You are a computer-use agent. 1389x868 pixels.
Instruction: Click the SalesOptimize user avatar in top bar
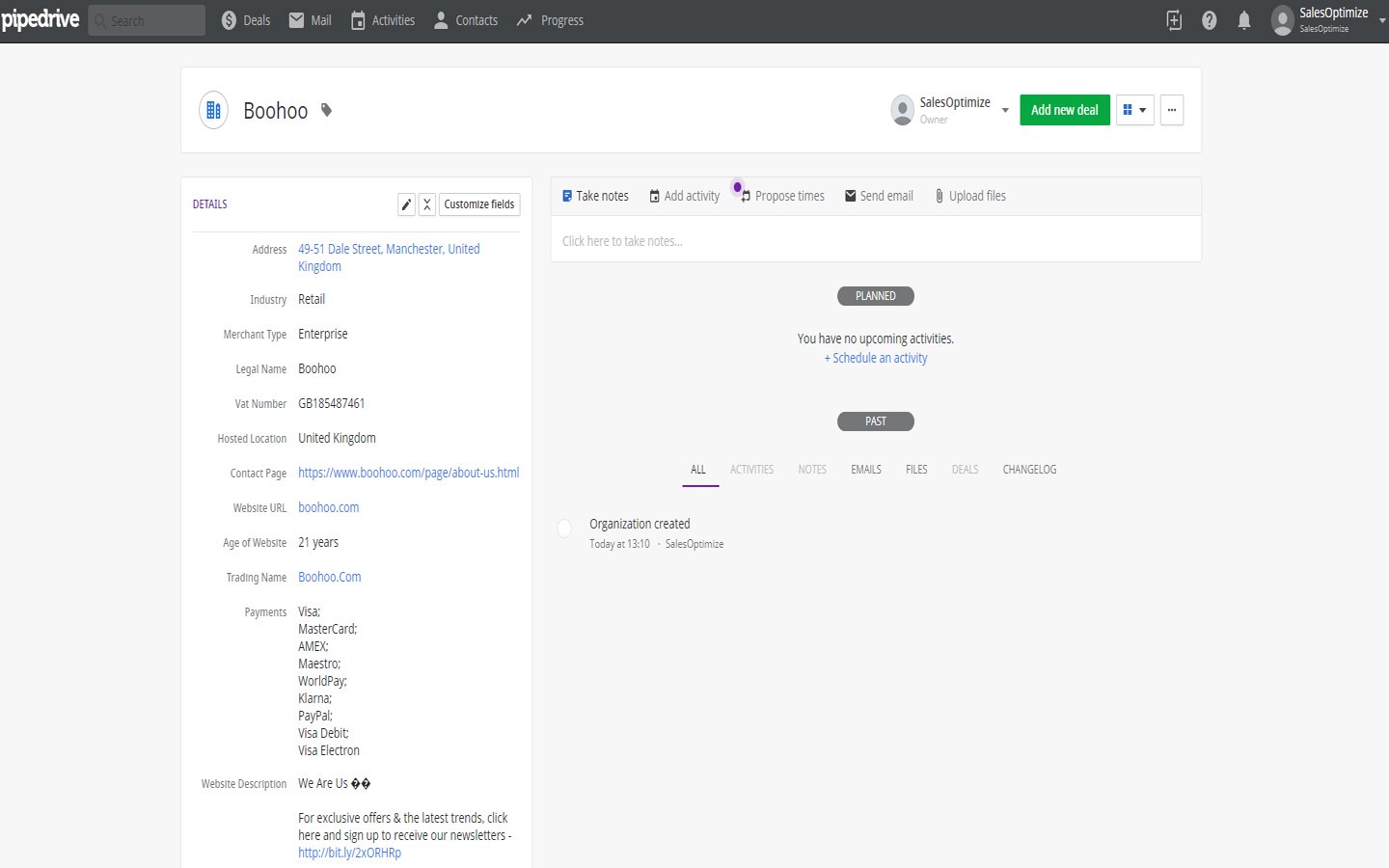pyautogui.click(x=1282, y=20)
